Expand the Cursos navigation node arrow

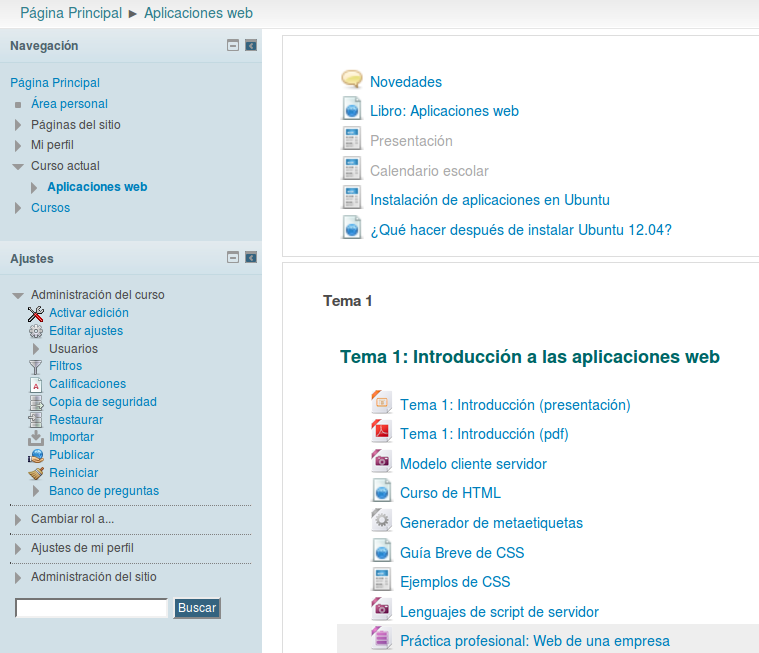click(18, 208)
